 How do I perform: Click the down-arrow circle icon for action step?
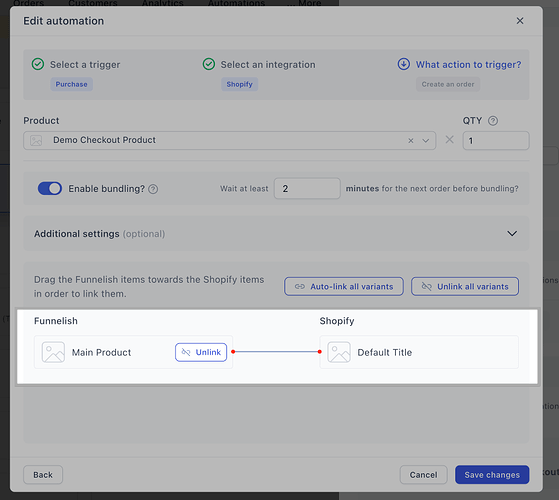point(404,65)
